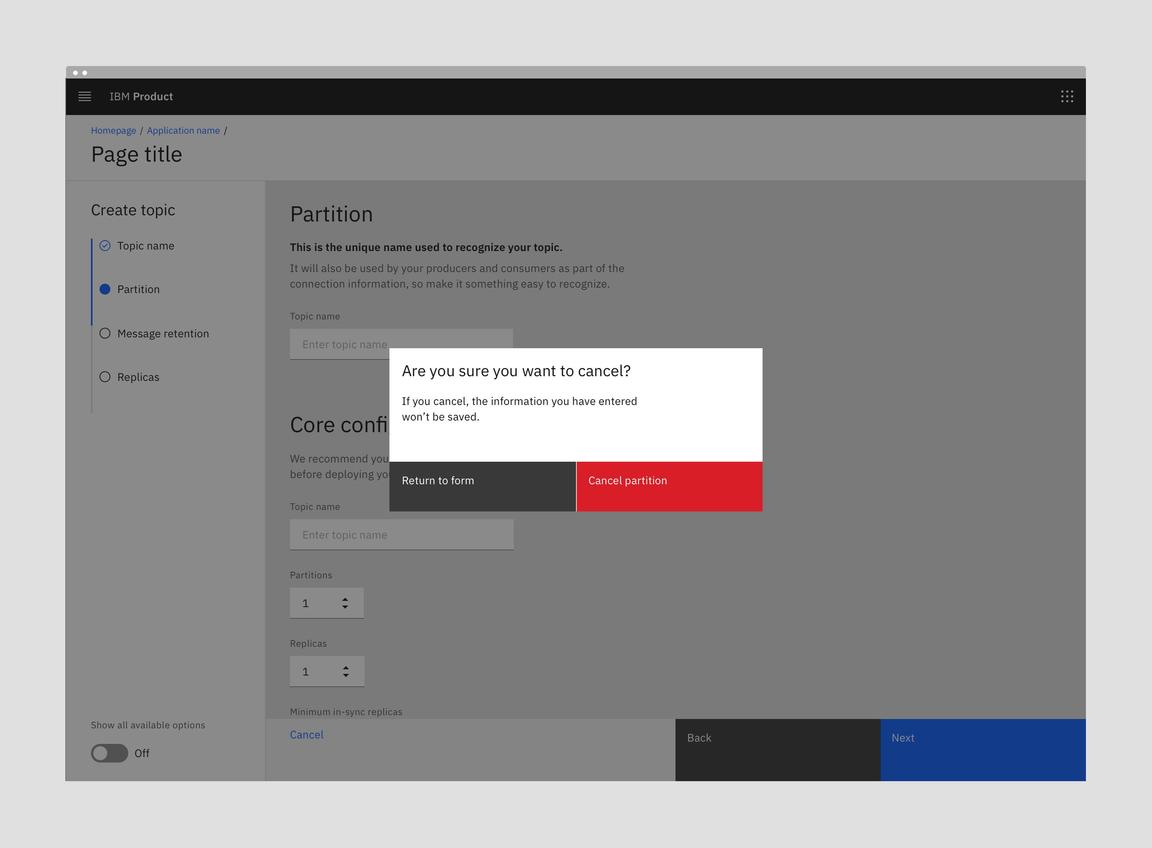Viewport: 1152px width, 848px height.
Task: Select the Message retention step circle
Action: [x=105, y=333]
